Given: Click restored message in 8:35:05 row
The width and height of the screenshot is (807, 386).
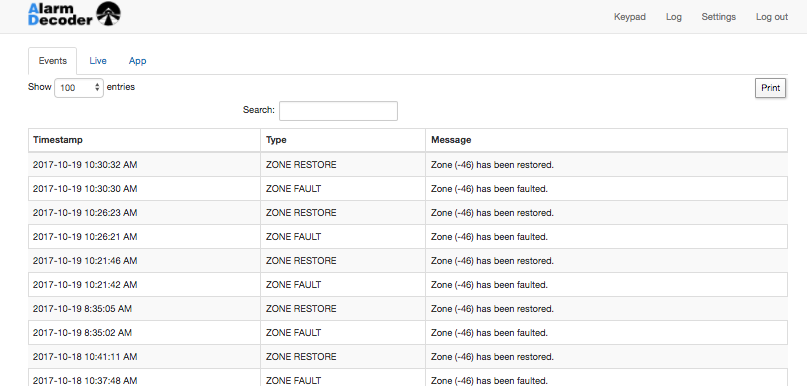Looking at the screenshot, I should (493, 309).
